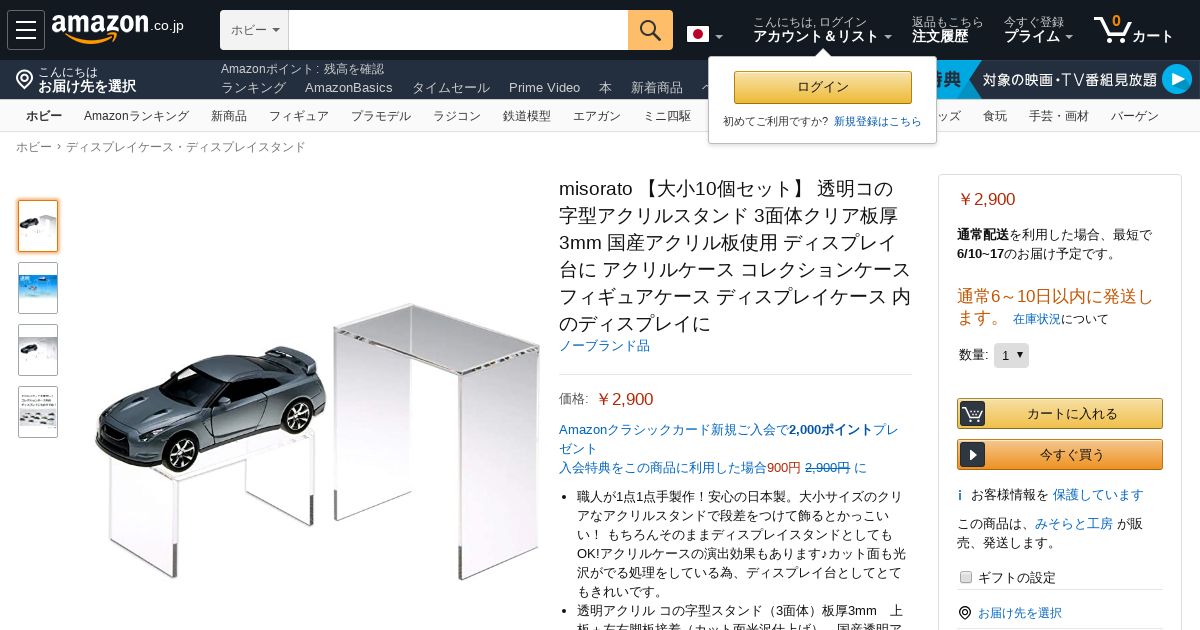
Task: Enable the ギフトの設定 checkbox
Action: [x=966, y=577]
